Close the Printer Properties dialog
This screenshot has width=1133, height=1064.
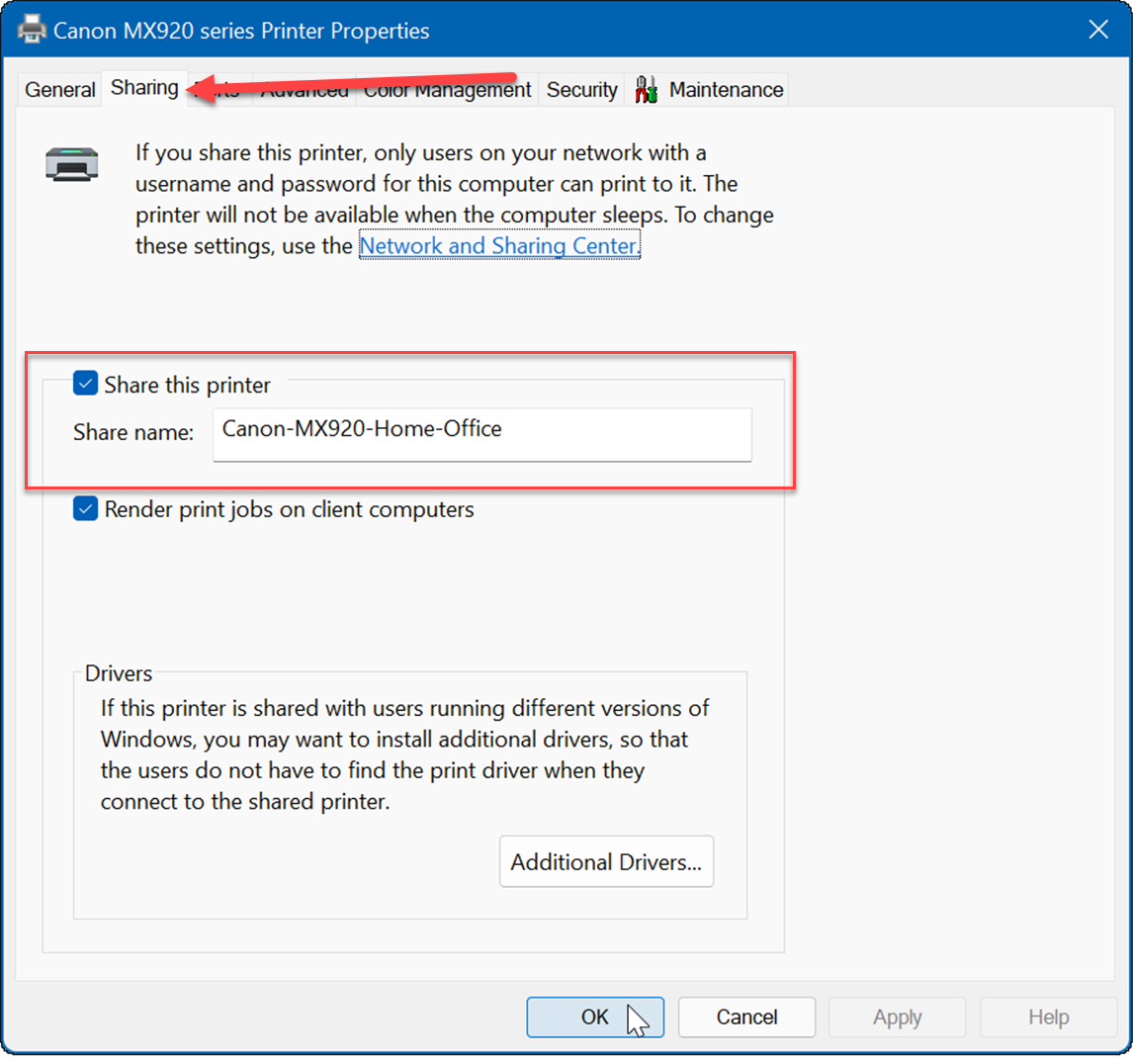click(1097, 30)
